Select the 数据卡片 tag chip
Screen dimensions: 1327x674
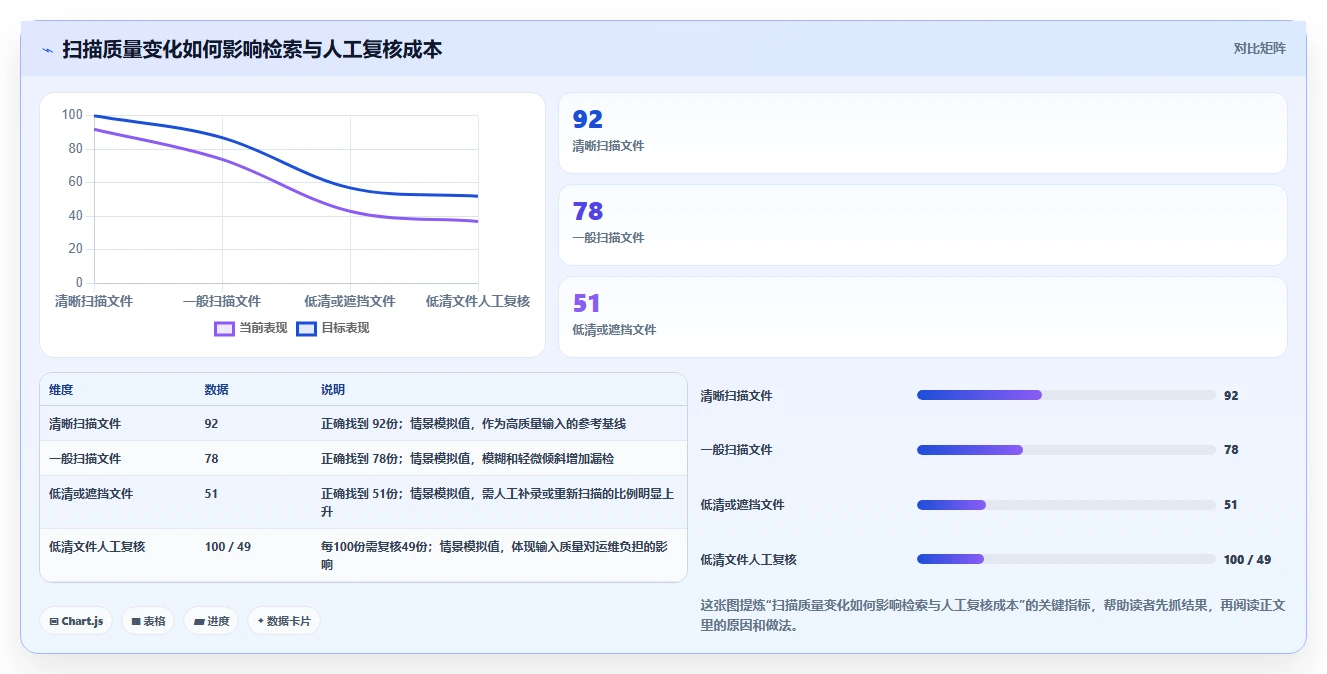(x=284, y=621)
